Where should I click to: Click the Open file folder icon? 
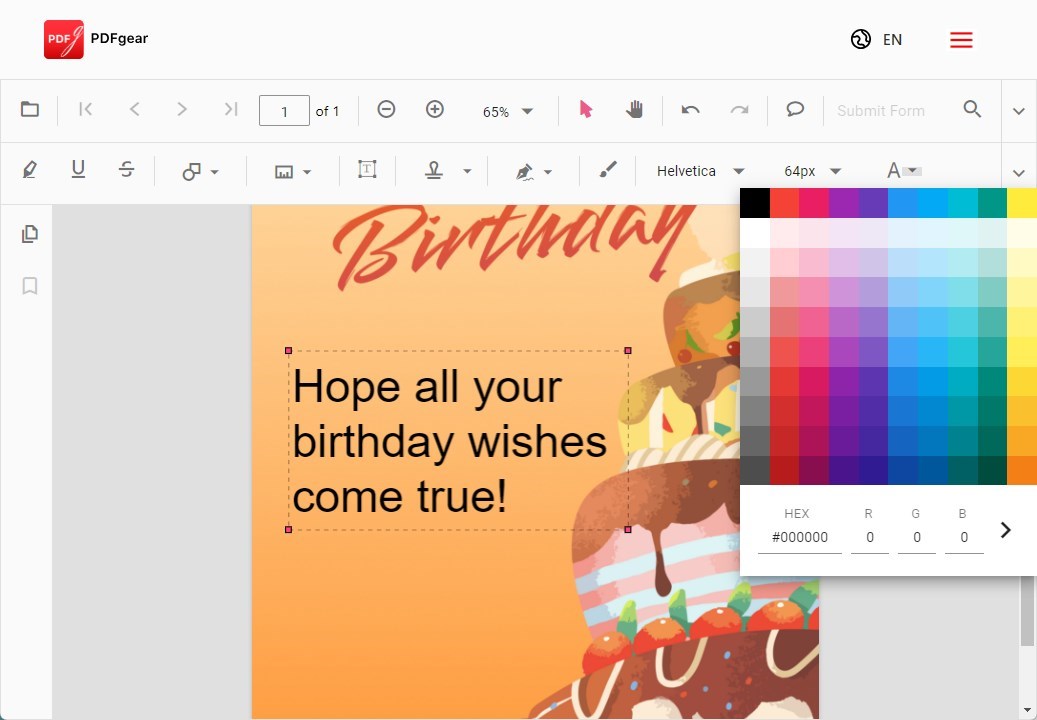pyautogui.click(x=30, y=110)
